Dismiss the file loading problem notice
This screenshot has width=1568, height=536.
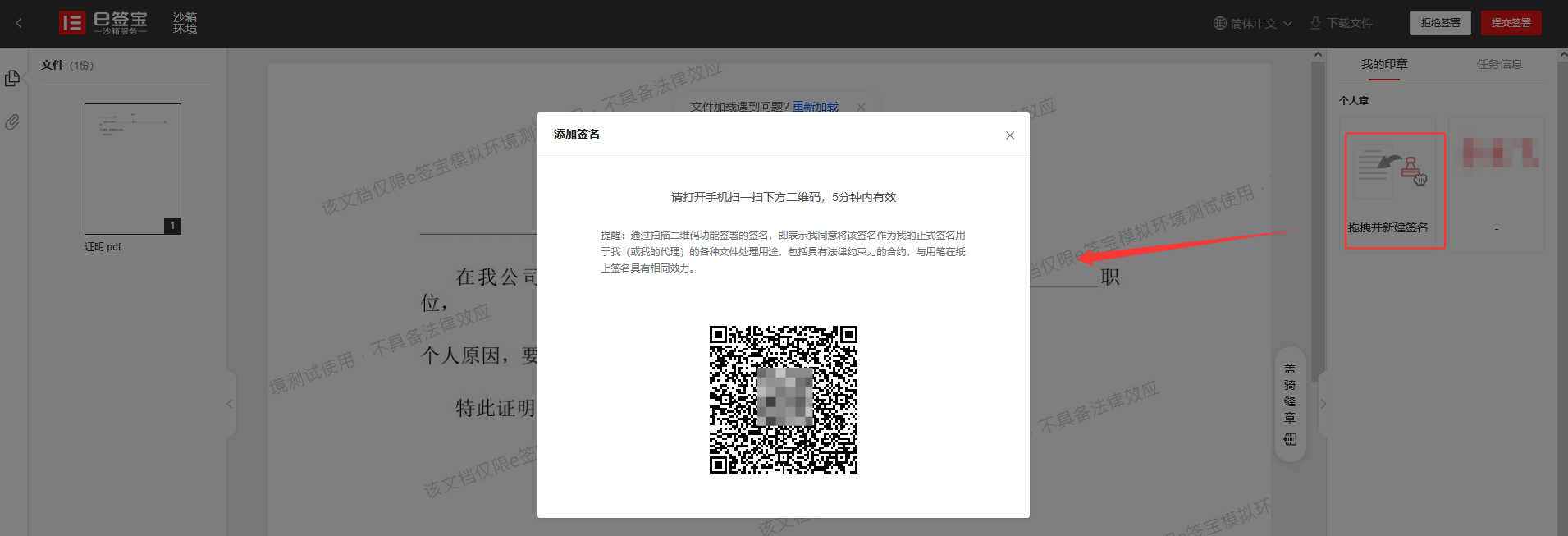(861, 107)
